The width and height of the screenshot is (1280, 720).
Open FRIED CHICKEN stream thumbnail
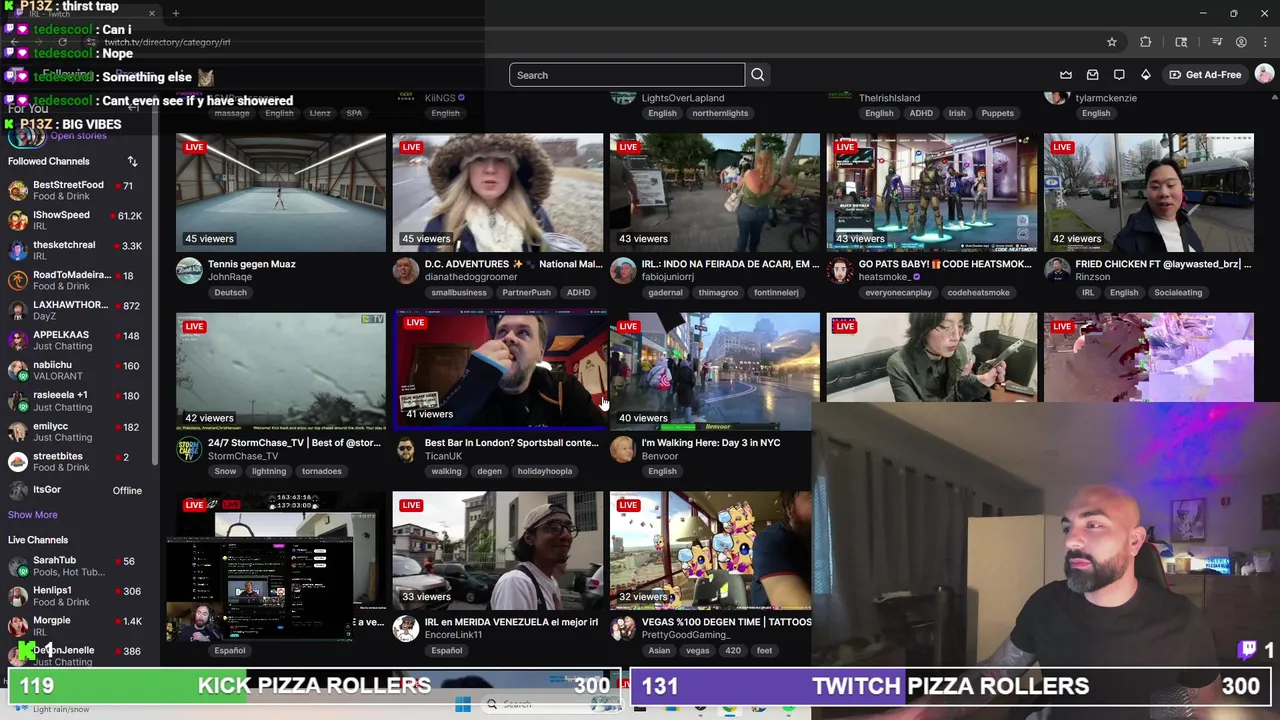coord(1149,193)
